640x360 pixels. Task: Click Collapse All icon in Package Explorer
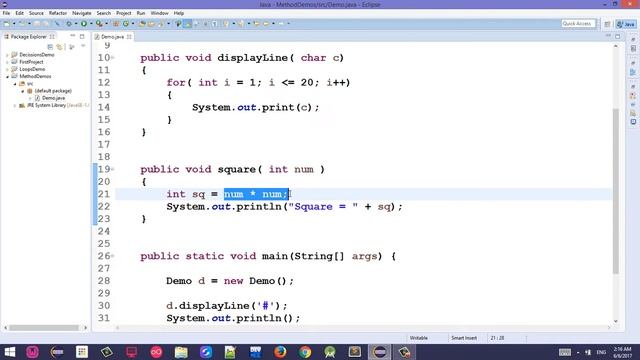coord(50,47)
